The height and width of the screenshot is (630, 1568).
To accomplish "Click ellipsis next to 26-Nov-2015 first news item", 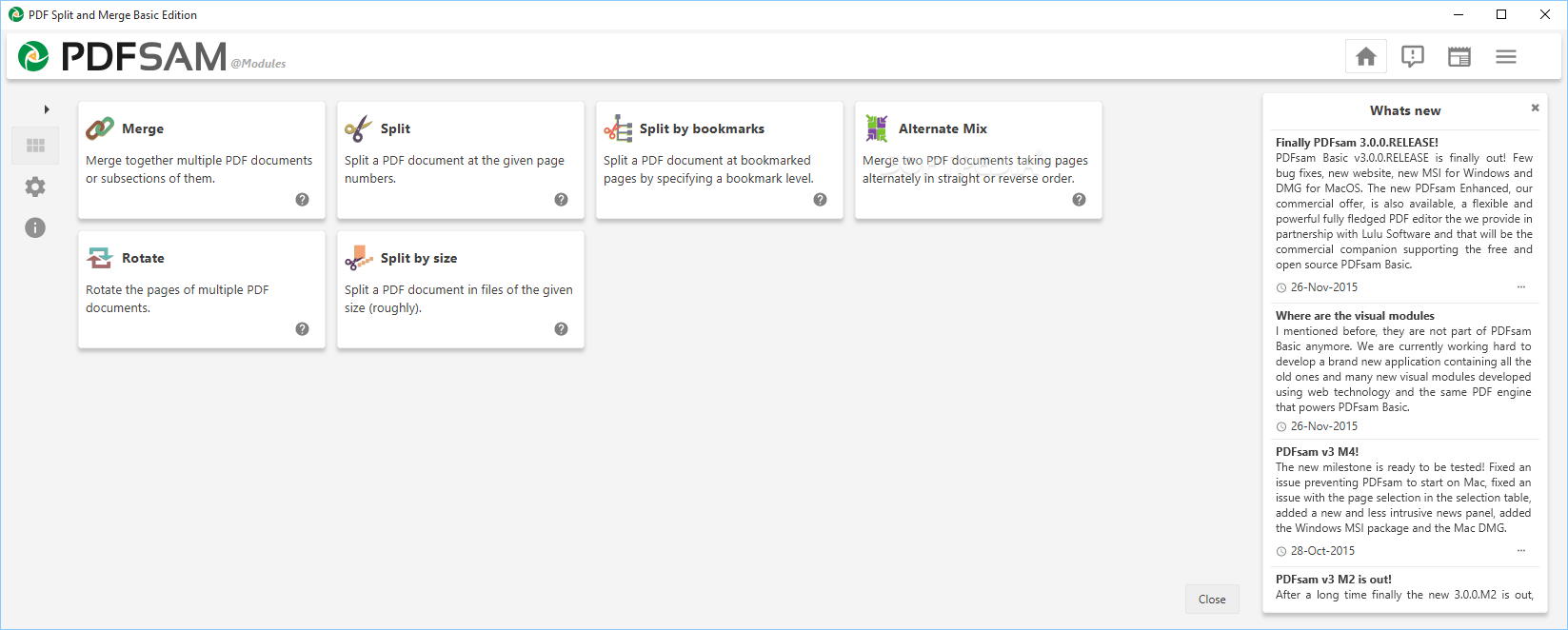I will pos(1521,286).
